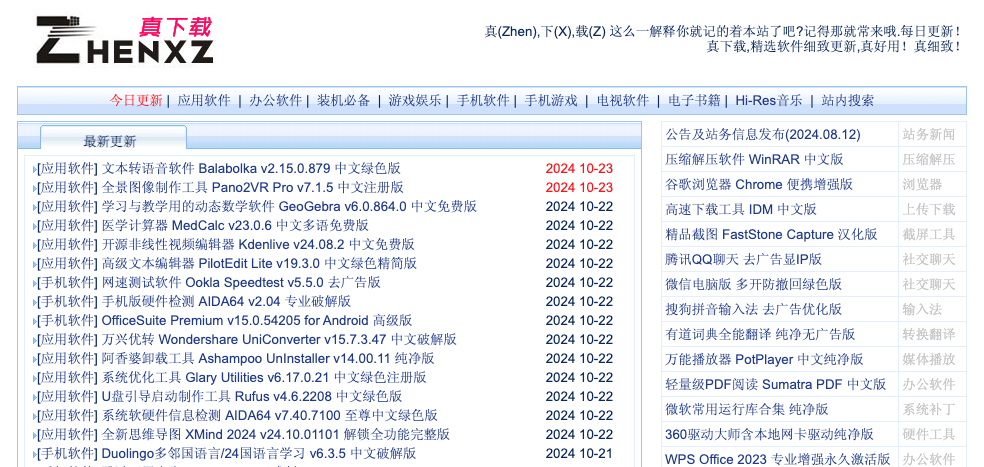The image size is (984, 467).
Task: Open Rufus v4.6.2208 中文绿色版 link
Action: coord(252,397)
